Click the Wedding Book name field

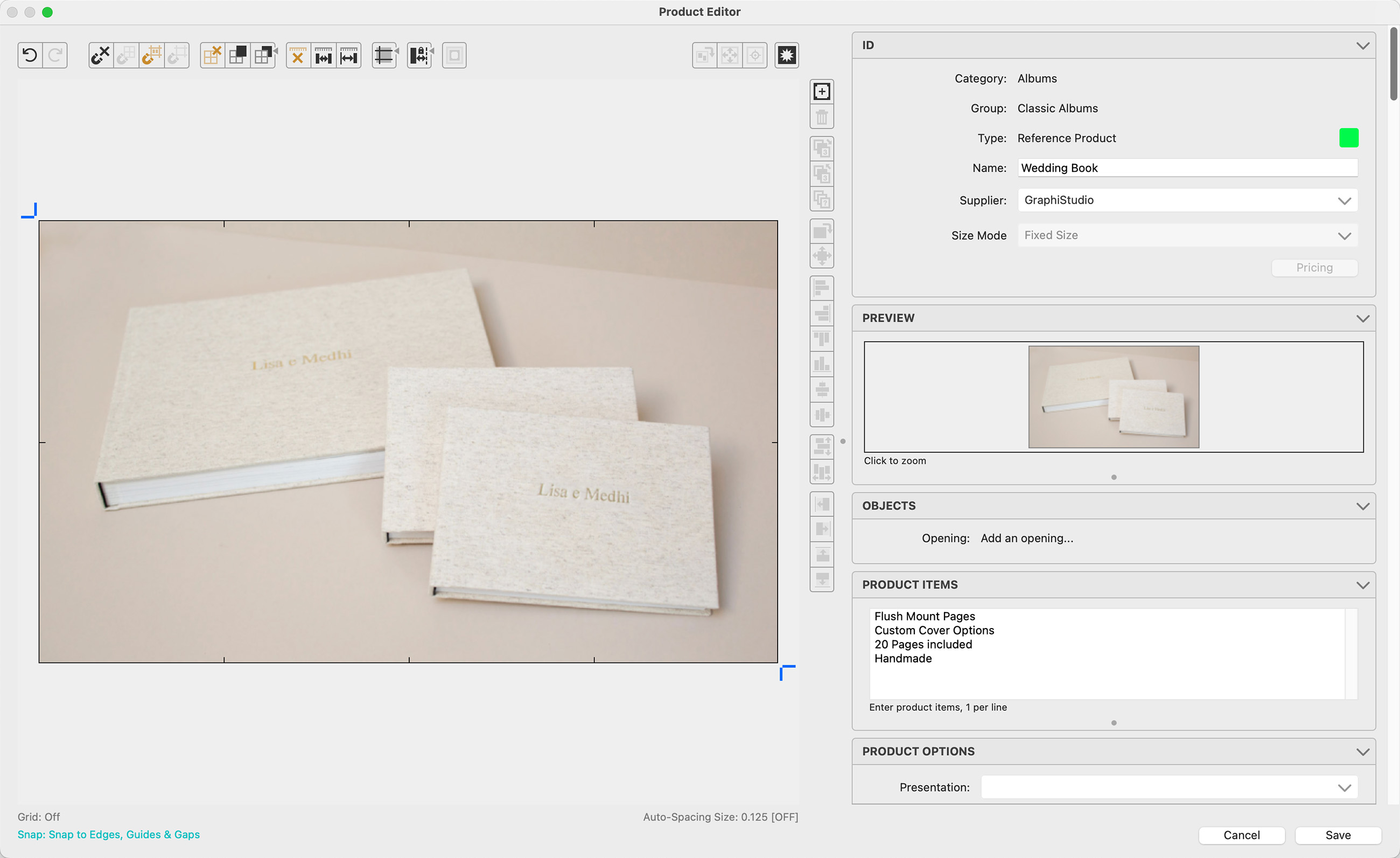(1187, 168)
